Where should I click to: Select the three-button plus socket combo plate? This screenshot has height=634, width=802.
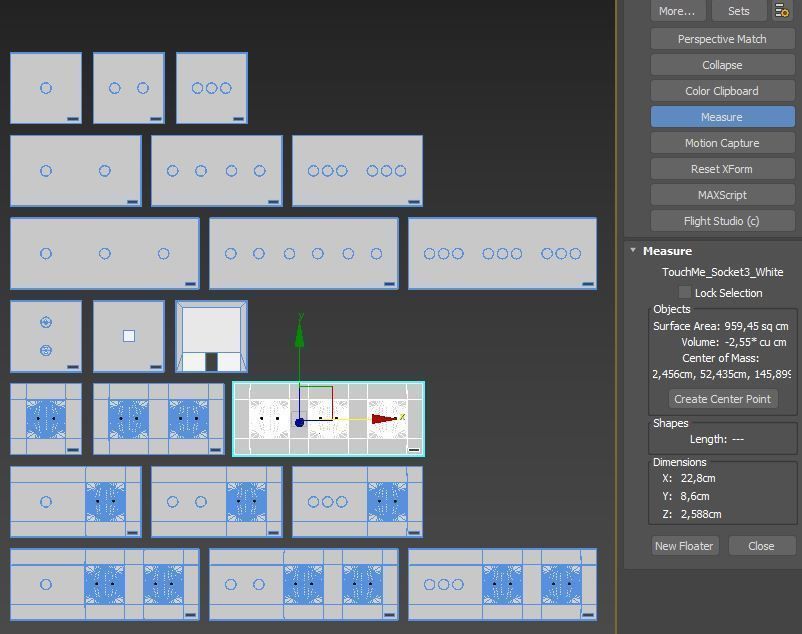[x=358, y=502]
